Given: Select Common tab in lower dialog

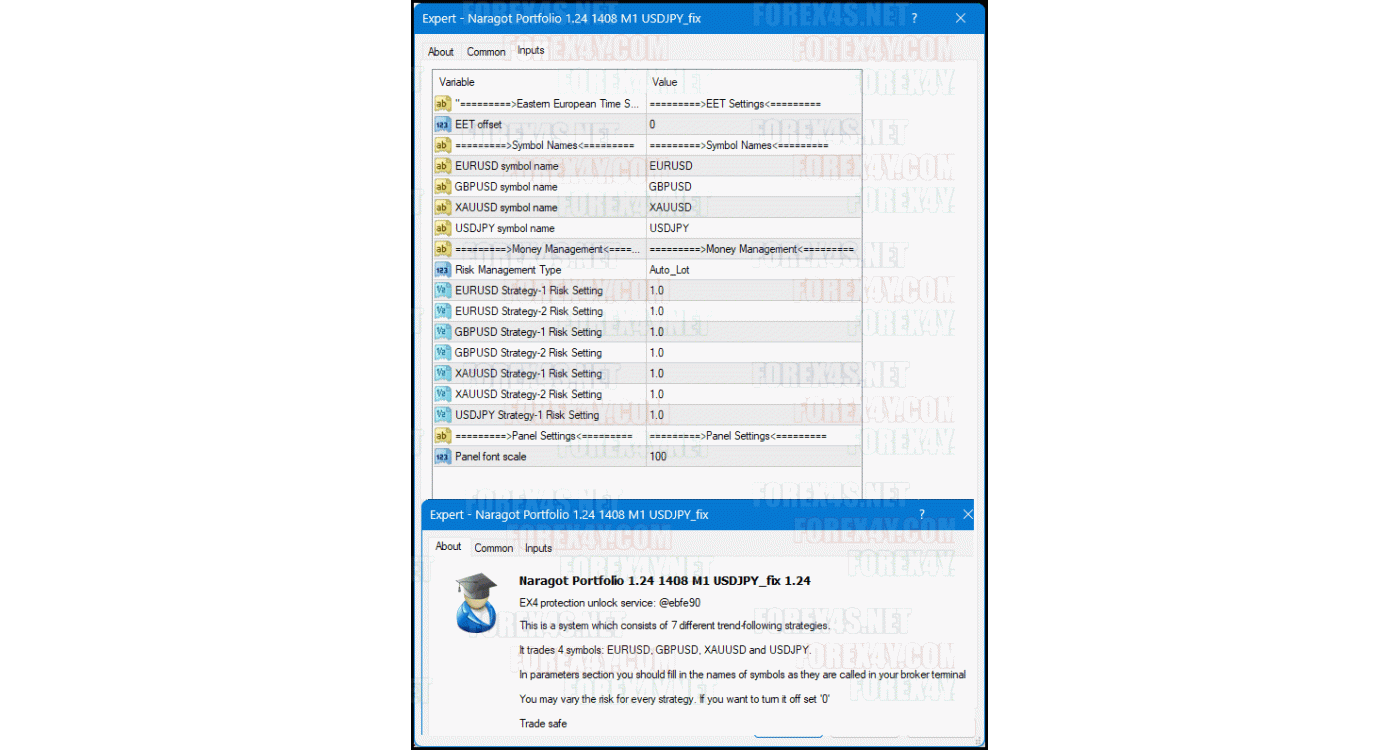Looking at the screenshot, I should pos(493,548).
